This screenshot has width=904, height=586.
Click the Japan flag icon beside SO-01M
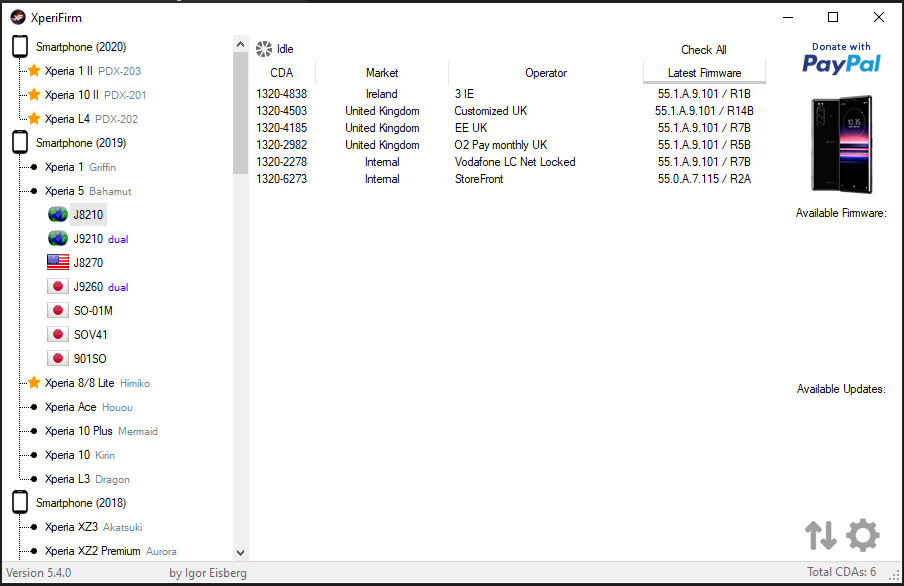(x=58, y=311)
